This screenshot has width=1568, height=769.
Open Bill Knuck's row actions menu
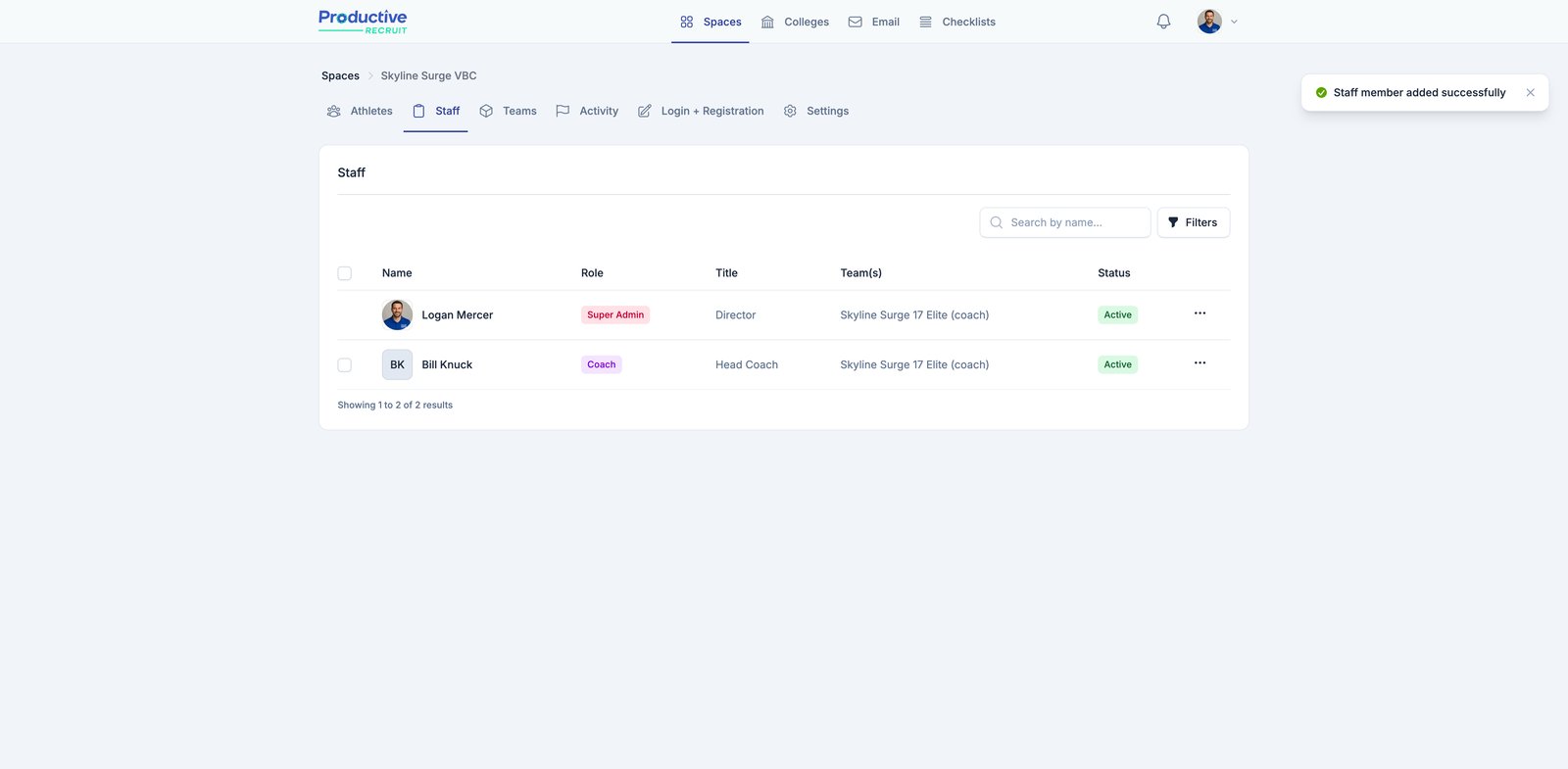pos(1200,363)
